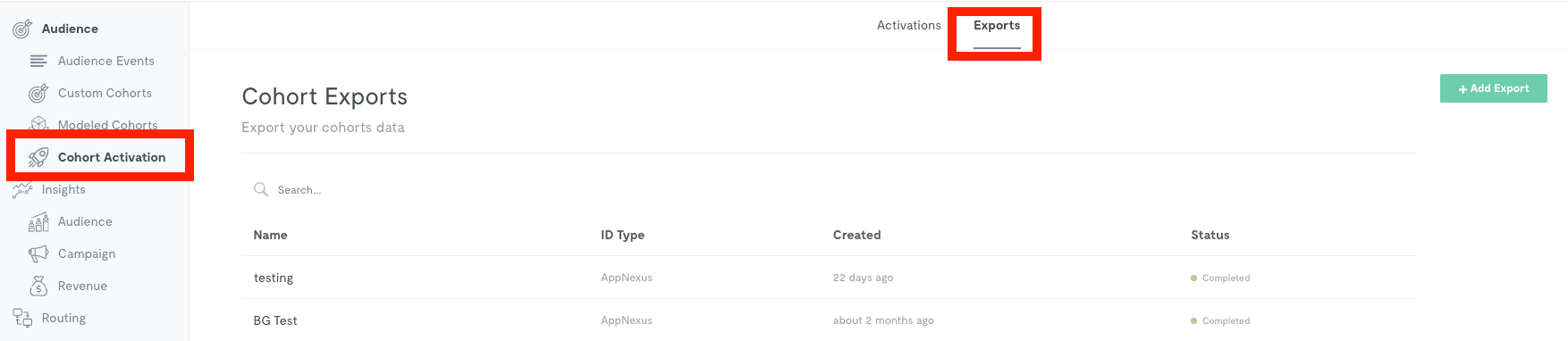Open the BG Test export row
This screenshot has width=1568, height=341.
tap(828, 320)
